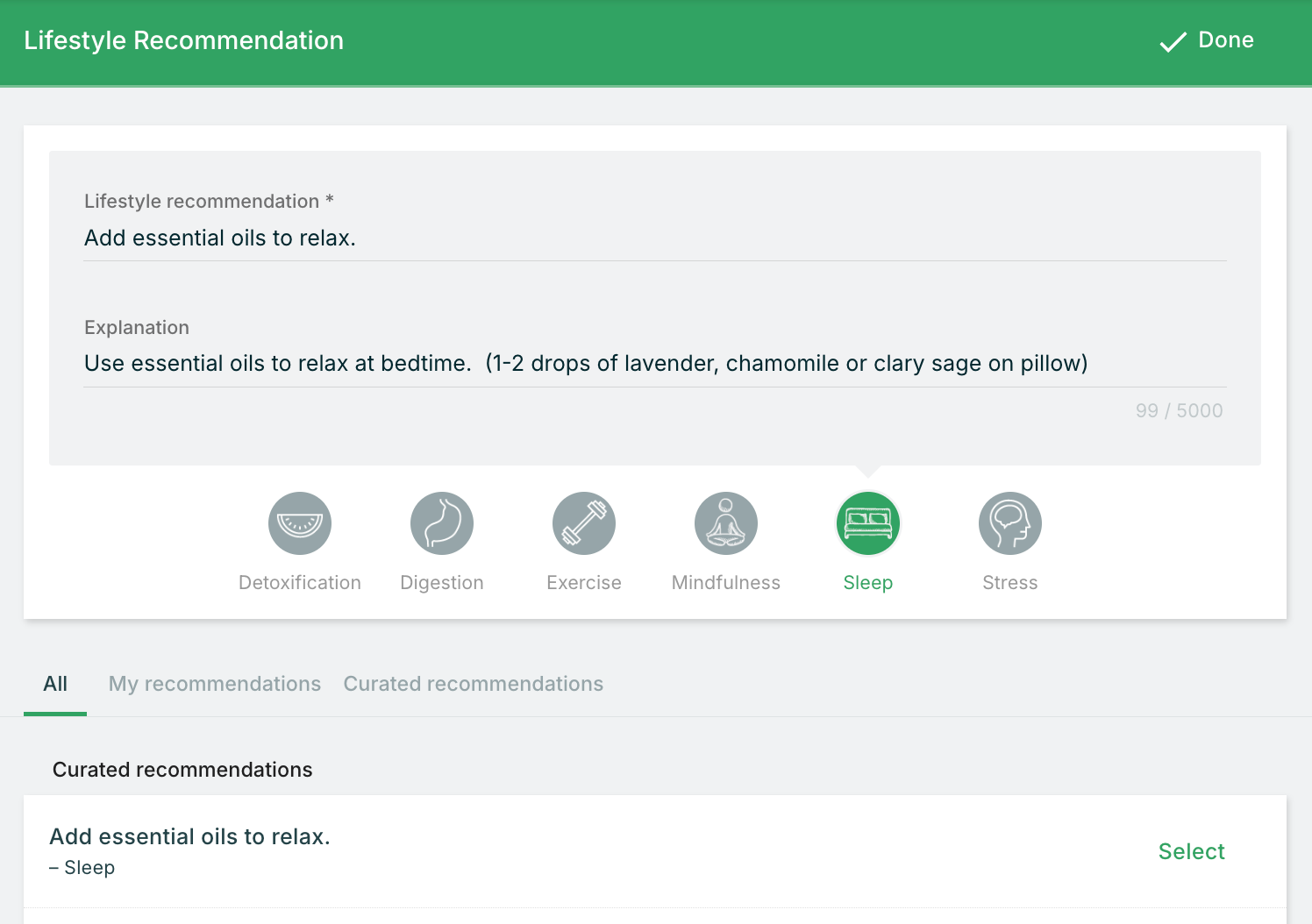This screenshot has height=924, width=1312.
Task: Select the Mindfulness meditation icon
Action: click(x=726, y=523)
